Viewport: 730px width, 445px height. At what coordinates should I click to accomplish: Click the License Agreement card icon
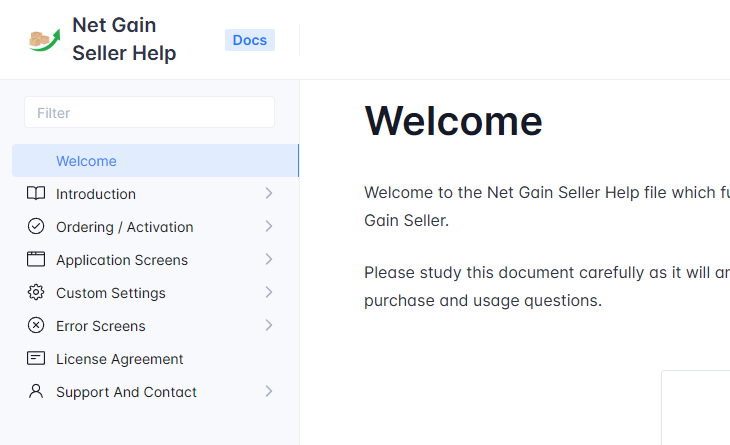pyautogui.click(x=36, y=358)
